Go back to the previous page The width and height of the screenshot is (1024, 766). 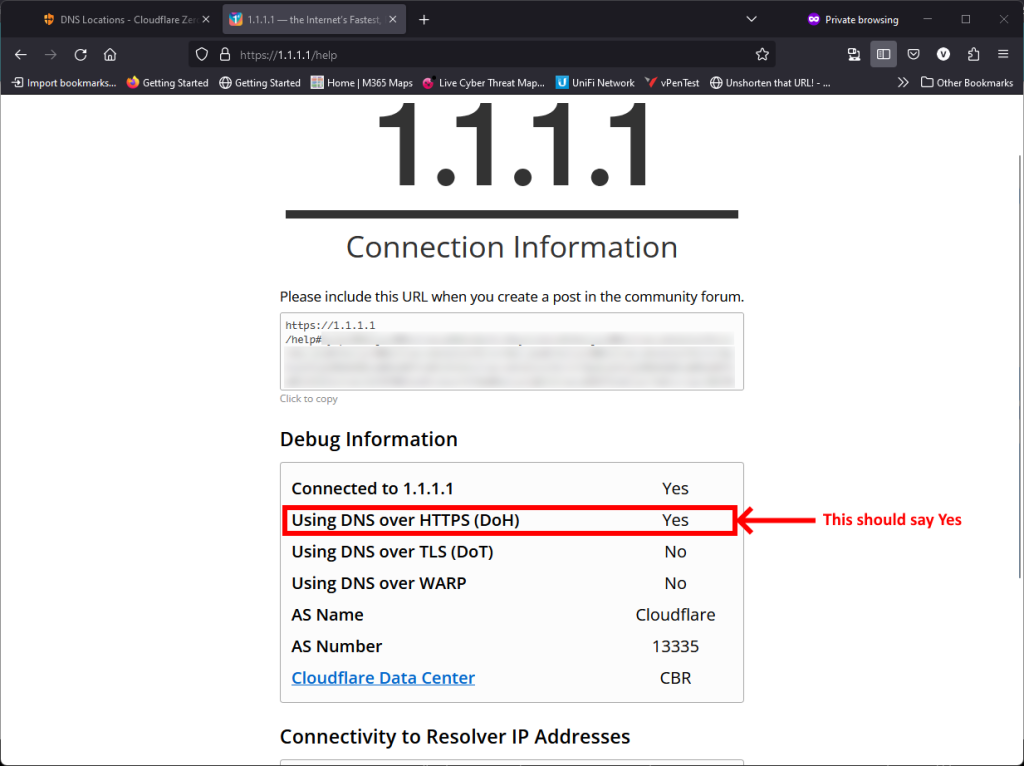click(x=21, y=55)
